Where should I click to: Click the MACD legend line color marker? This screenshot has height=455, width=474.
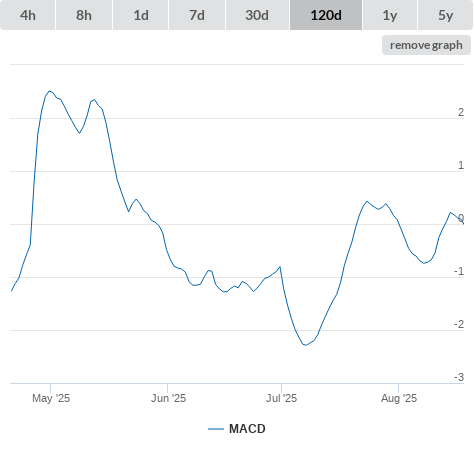click(x=216, y=429)
